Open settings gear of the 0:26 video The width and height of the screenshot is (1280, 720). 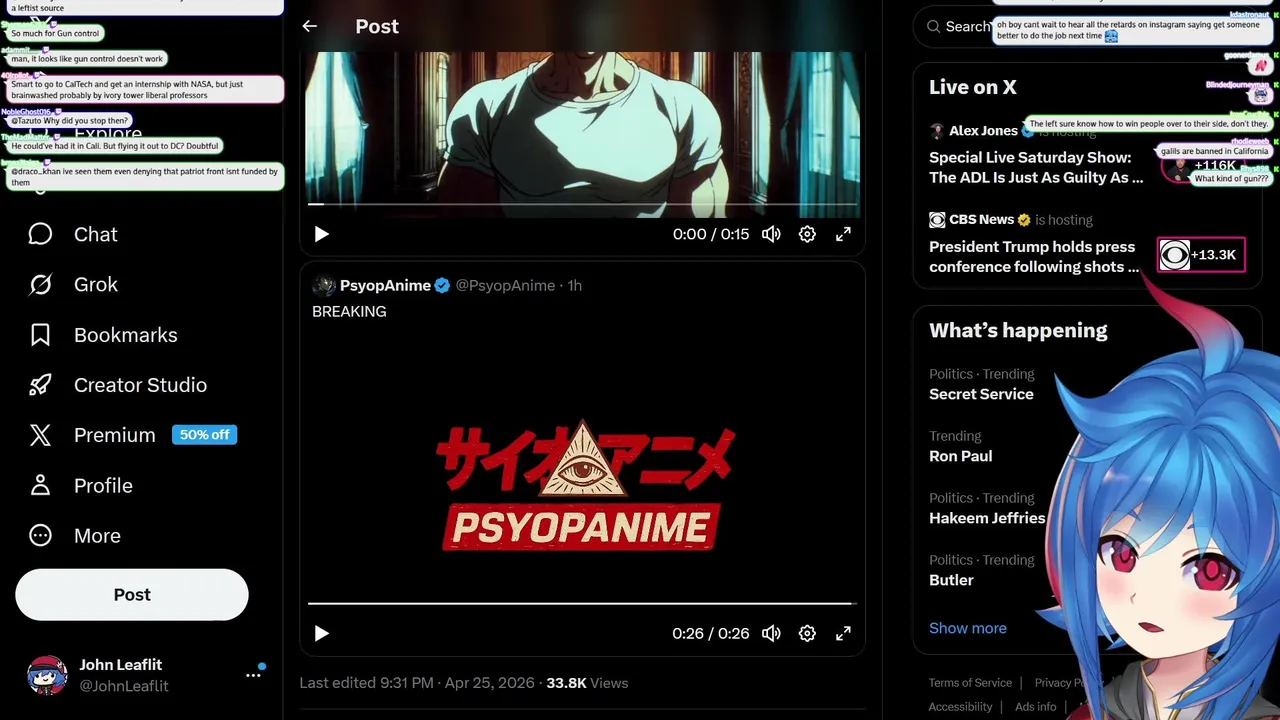[x=807, y=633]
